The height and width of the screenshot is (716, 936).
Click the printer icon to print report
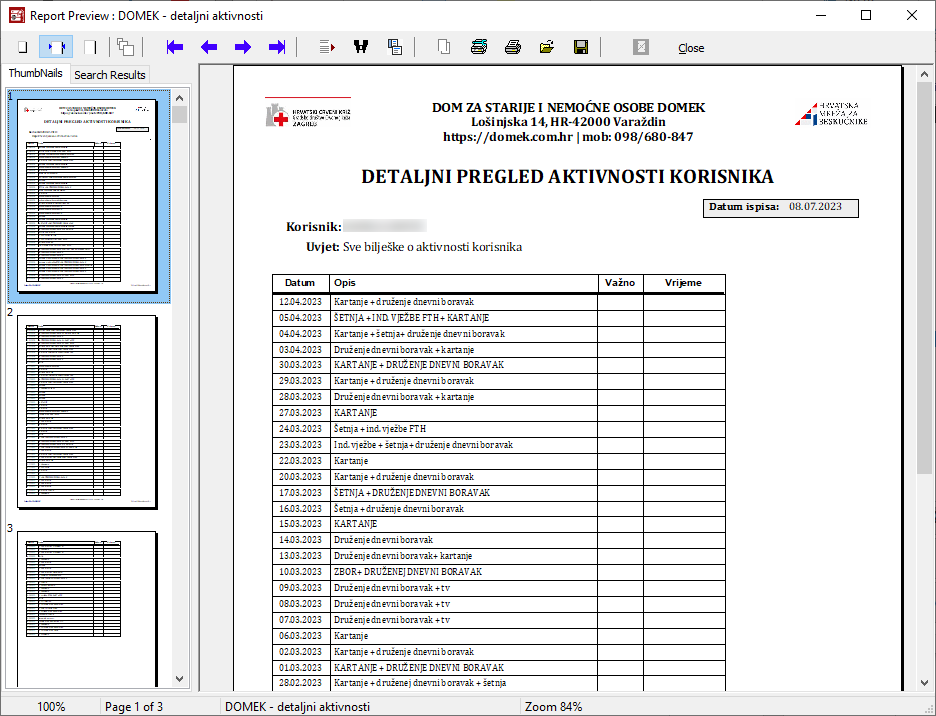click(513, 47)
